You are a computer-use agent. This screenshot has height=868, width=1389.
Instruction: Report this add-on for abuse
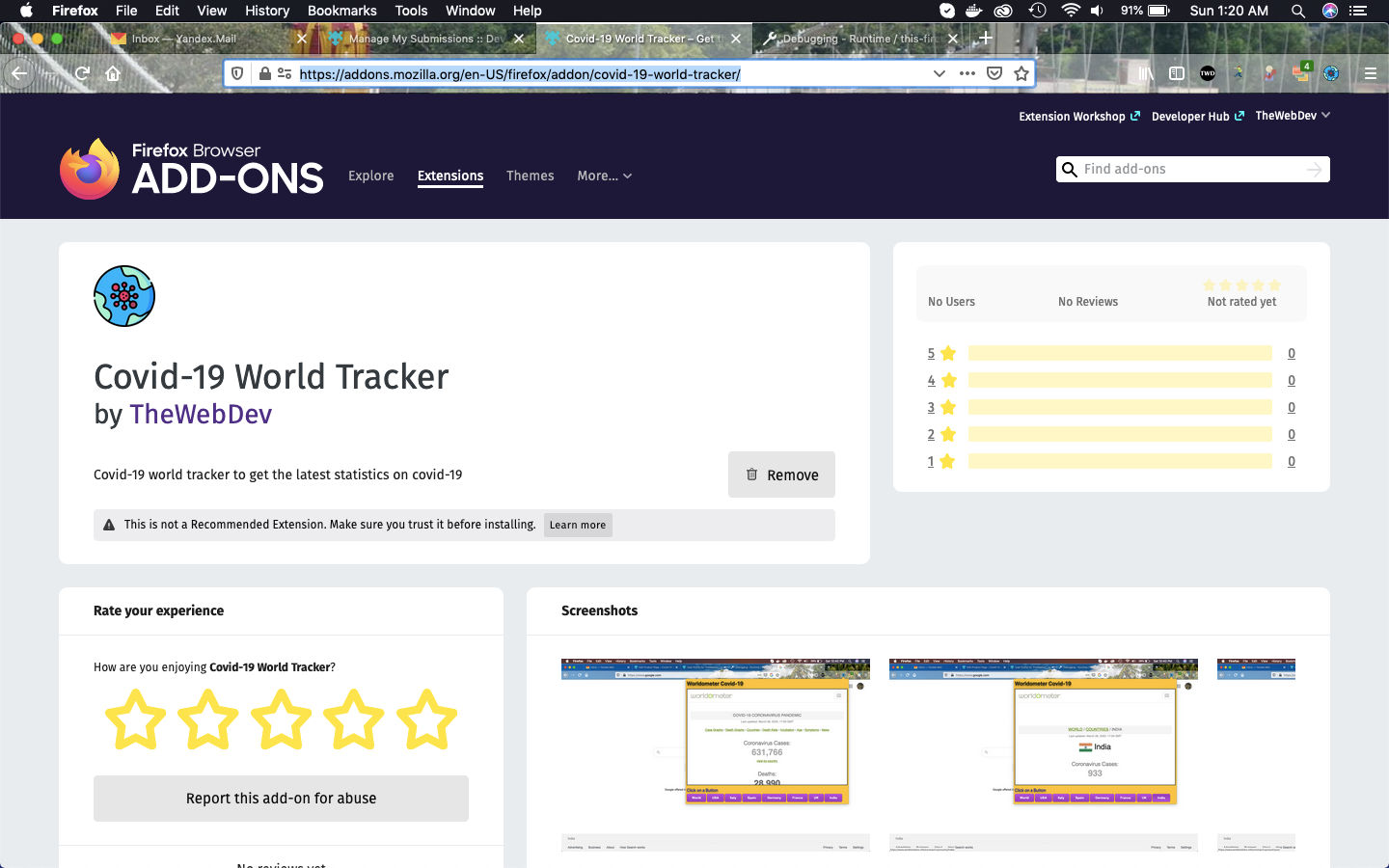coord(281,799)
